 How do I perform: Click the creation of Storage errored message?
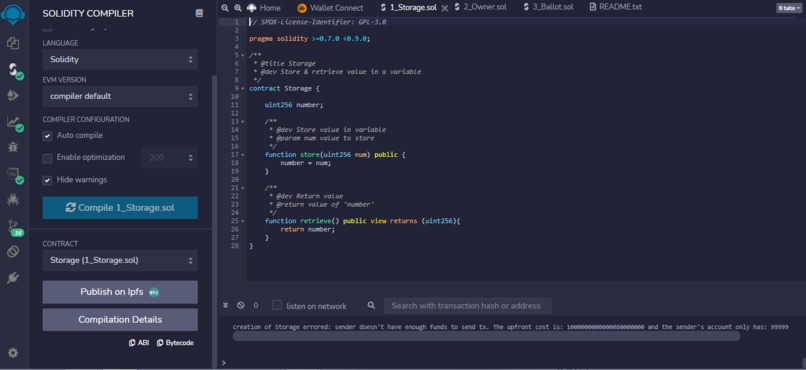[510, 327]
